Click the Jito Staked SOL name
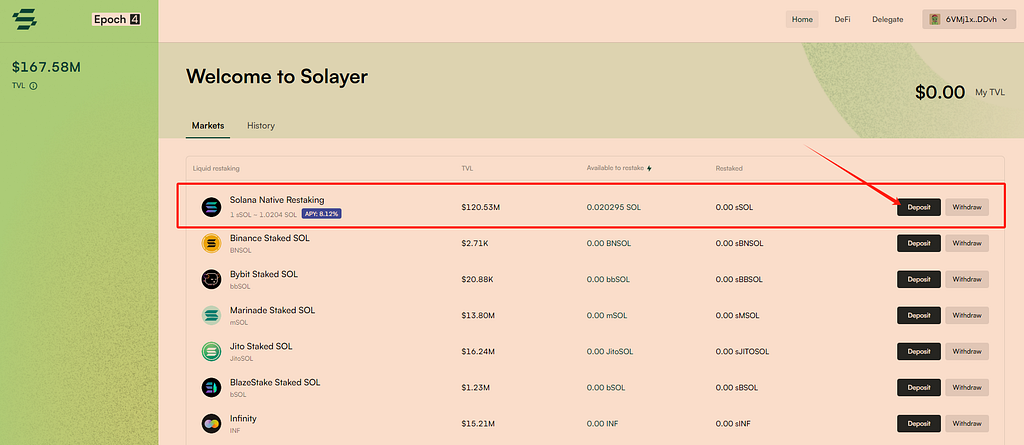This screenshot has height=445, width=1024. pyautogui.click(x=261, y=346)
